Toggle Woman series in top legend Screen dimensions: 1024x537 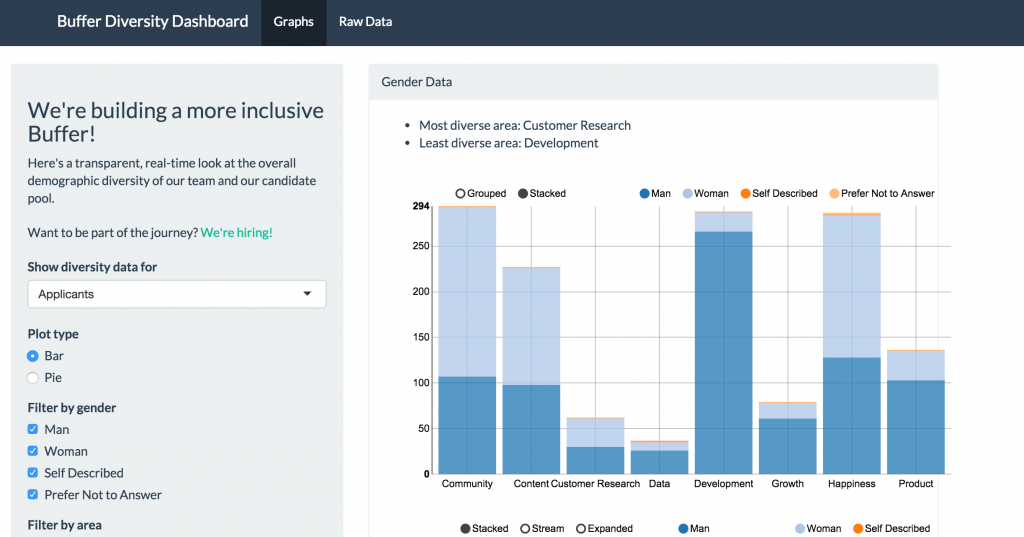point(705,193)
